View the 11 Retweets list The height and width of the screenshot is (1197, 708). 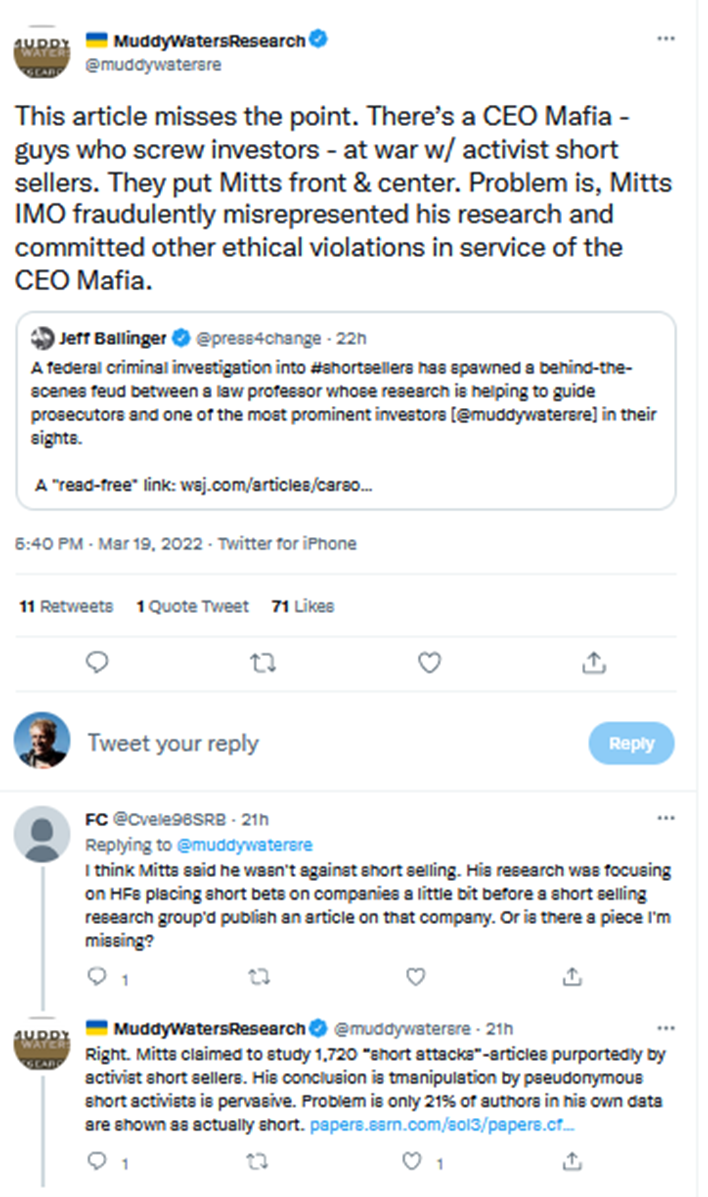click(66, 606)
